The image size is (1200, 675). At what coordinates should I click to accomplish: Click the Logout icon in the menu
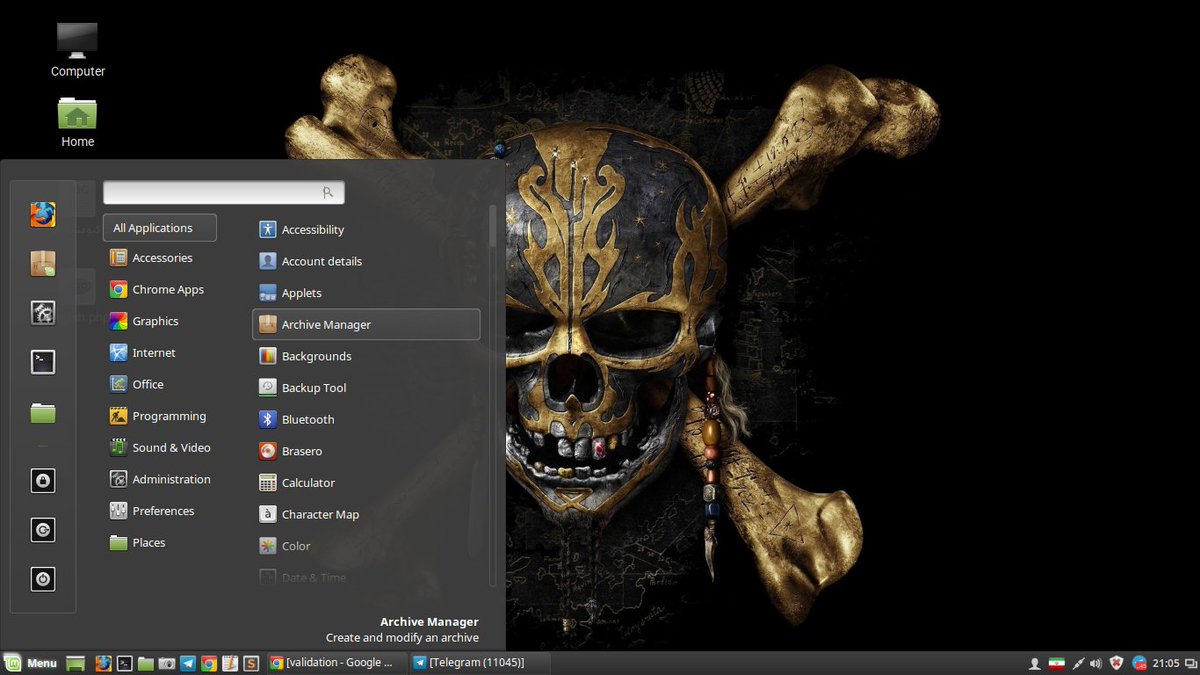point(42,530)
